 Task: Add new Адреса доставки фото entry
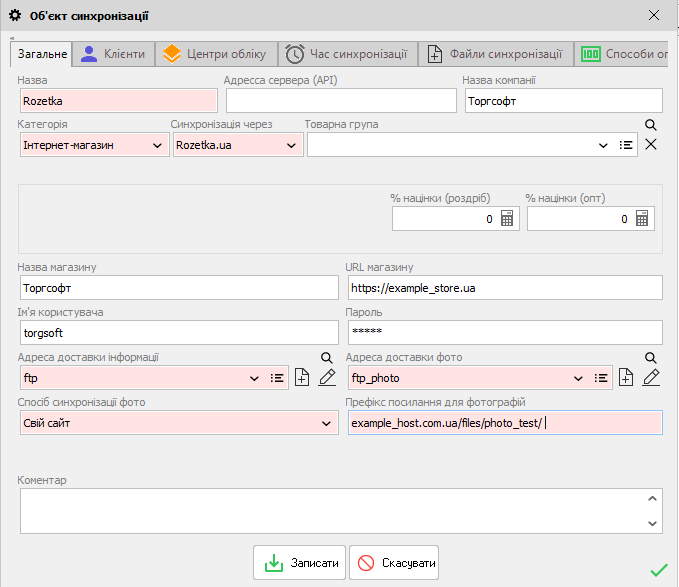(626, 378)
